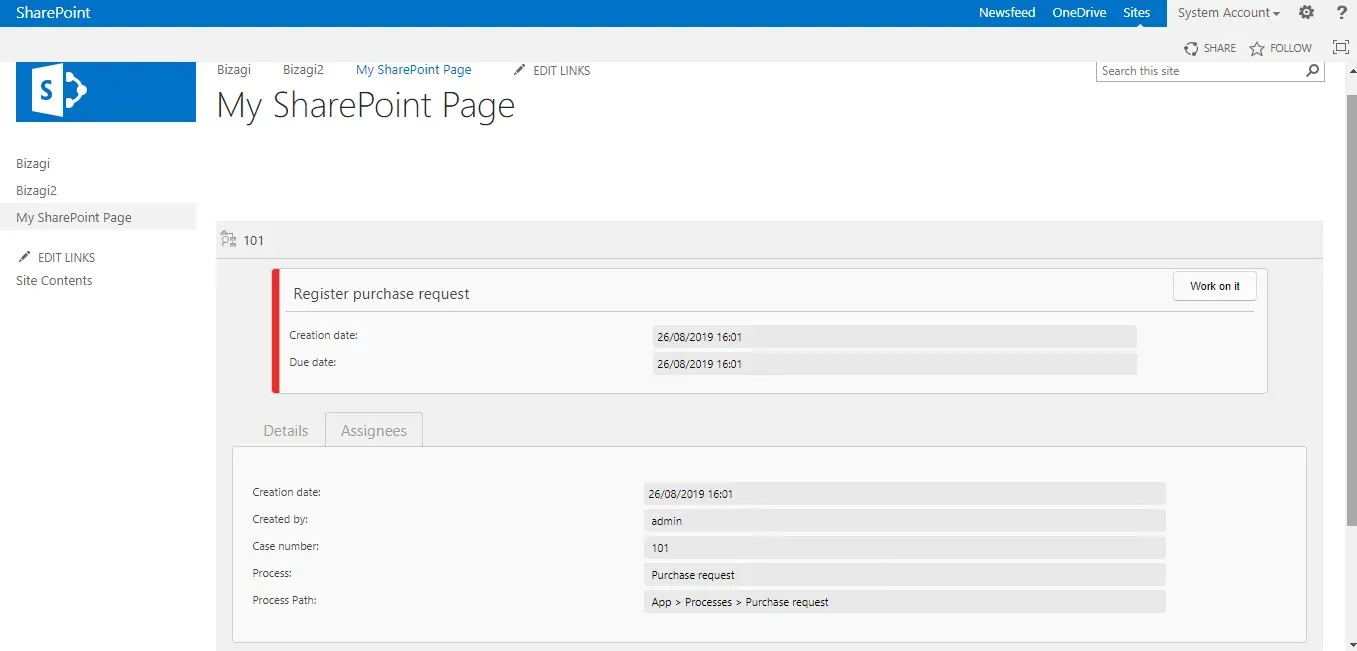Open Site Contents
Image resolution: width=1357 pixels, height=651 pixels.
click(x=54, y=281)
